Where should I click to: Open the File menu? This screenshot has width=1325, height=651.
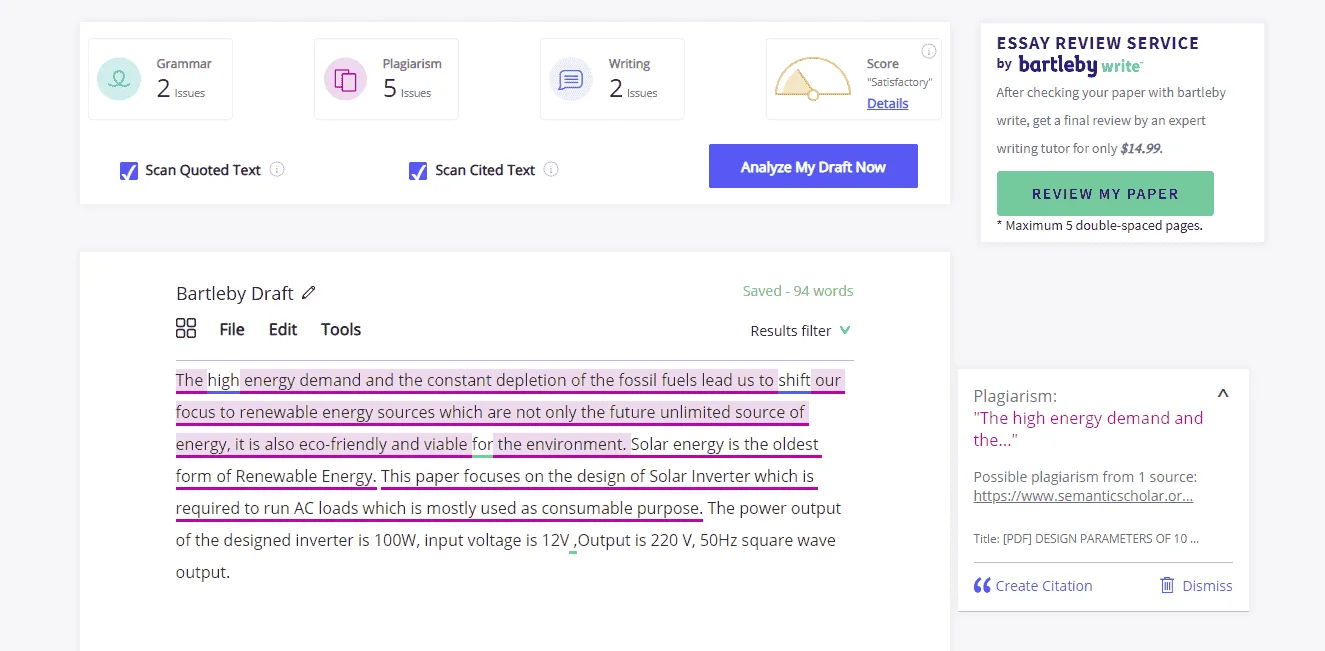click(x=232, y=329)
